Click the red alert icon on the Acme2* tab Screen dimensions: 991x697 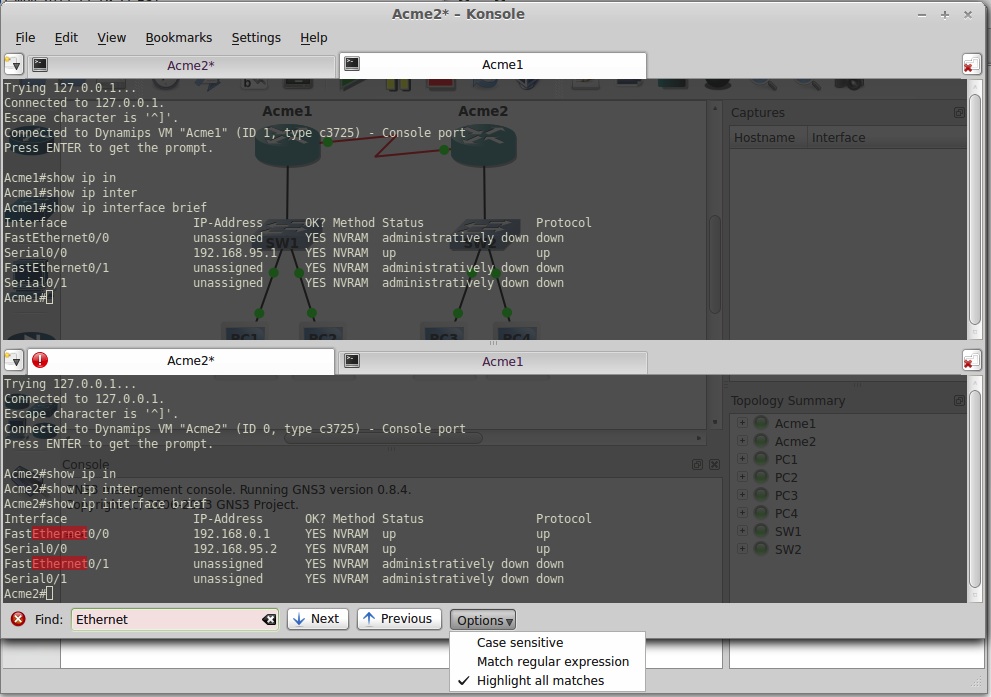[40, 361]
